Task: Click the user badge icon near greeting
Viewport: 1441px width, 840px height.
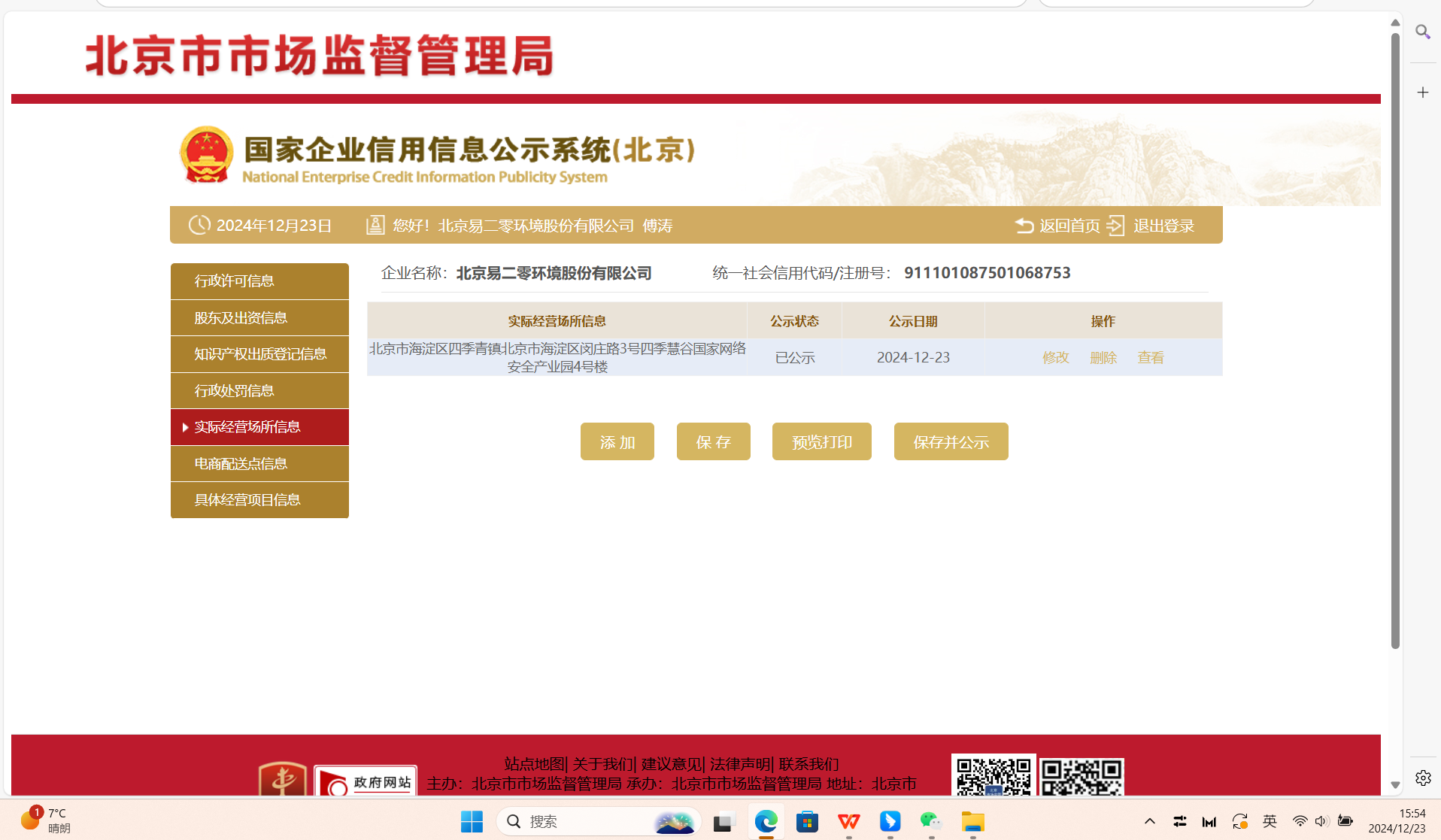Action: [375, 225]
